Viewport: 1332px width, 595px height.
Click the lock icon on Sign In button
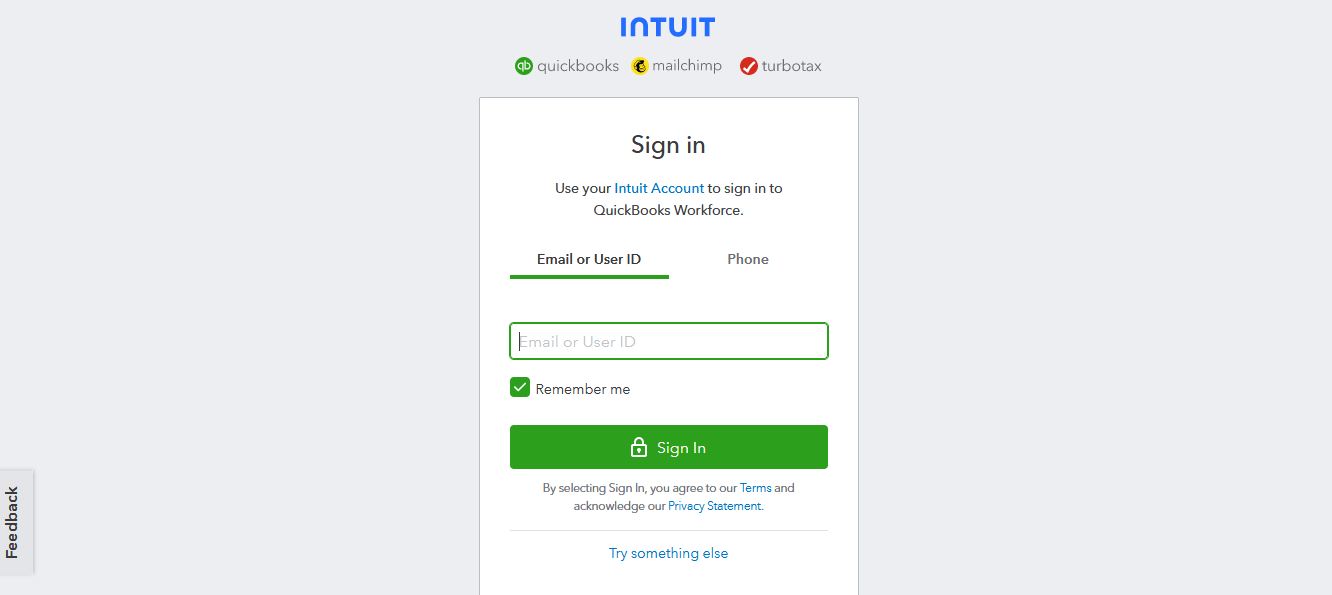(x=639, y=447)
